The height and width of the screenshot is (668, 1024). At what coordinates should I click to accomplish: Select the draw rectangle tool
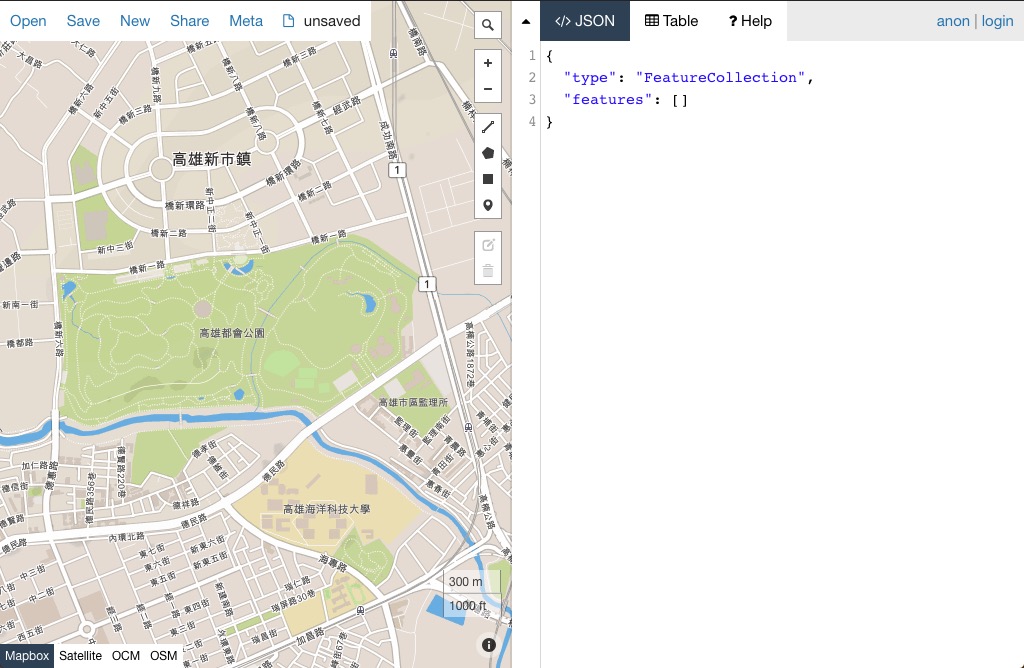tap(487, 179)
